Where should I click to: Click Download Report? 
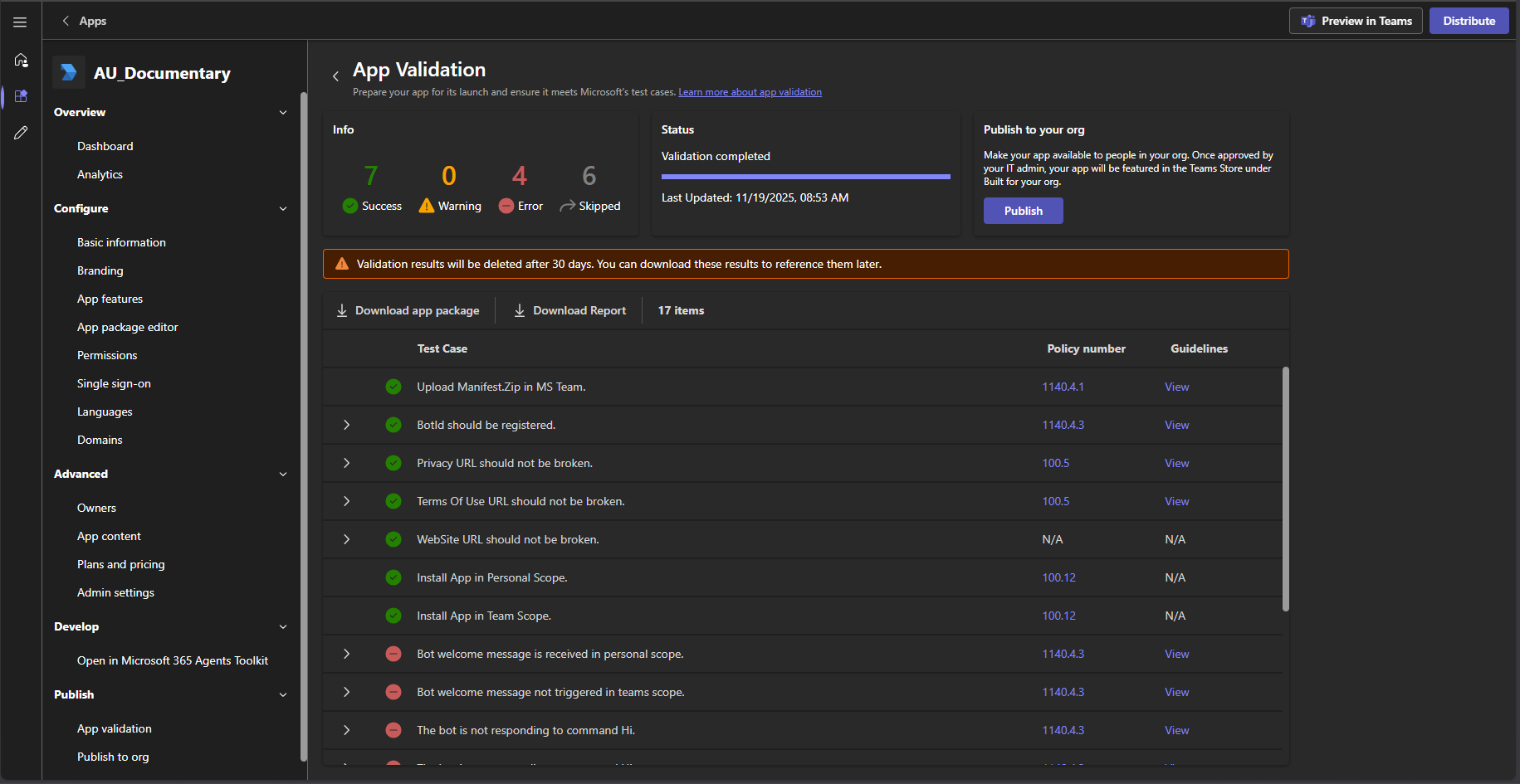(x=569, y=310)
